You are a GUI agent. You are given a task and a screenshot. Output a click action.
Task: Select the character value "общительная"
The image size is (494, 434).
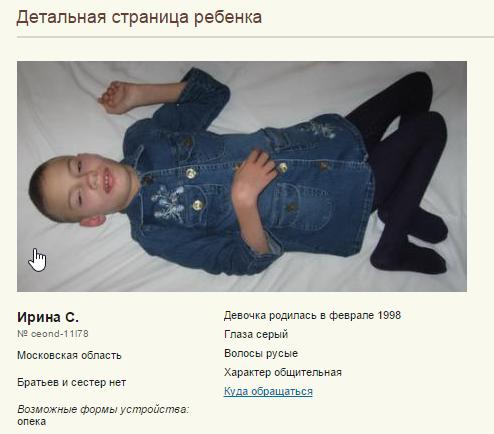tap(308, 372)
